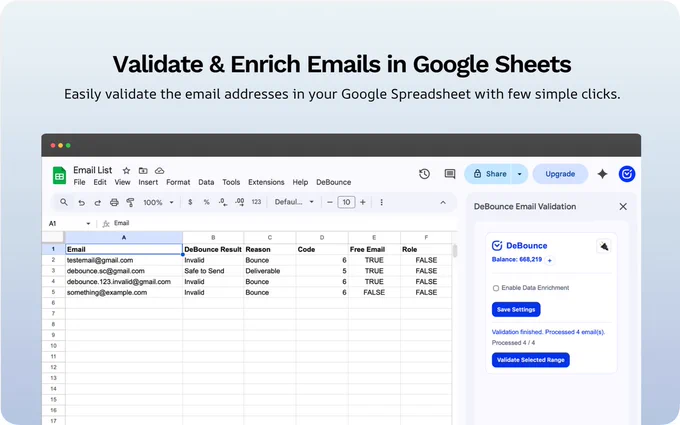Viewport: 680px width, 425px height.
Task: Click the font size field
Action: click(346, 202)
